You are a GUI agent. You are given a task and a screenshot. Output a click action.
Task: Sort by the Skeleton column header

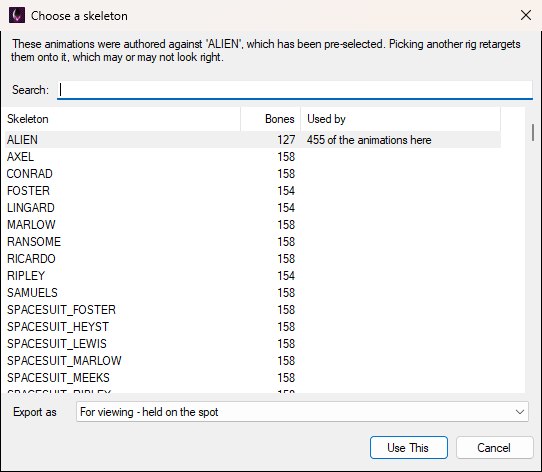coord(123,119)
